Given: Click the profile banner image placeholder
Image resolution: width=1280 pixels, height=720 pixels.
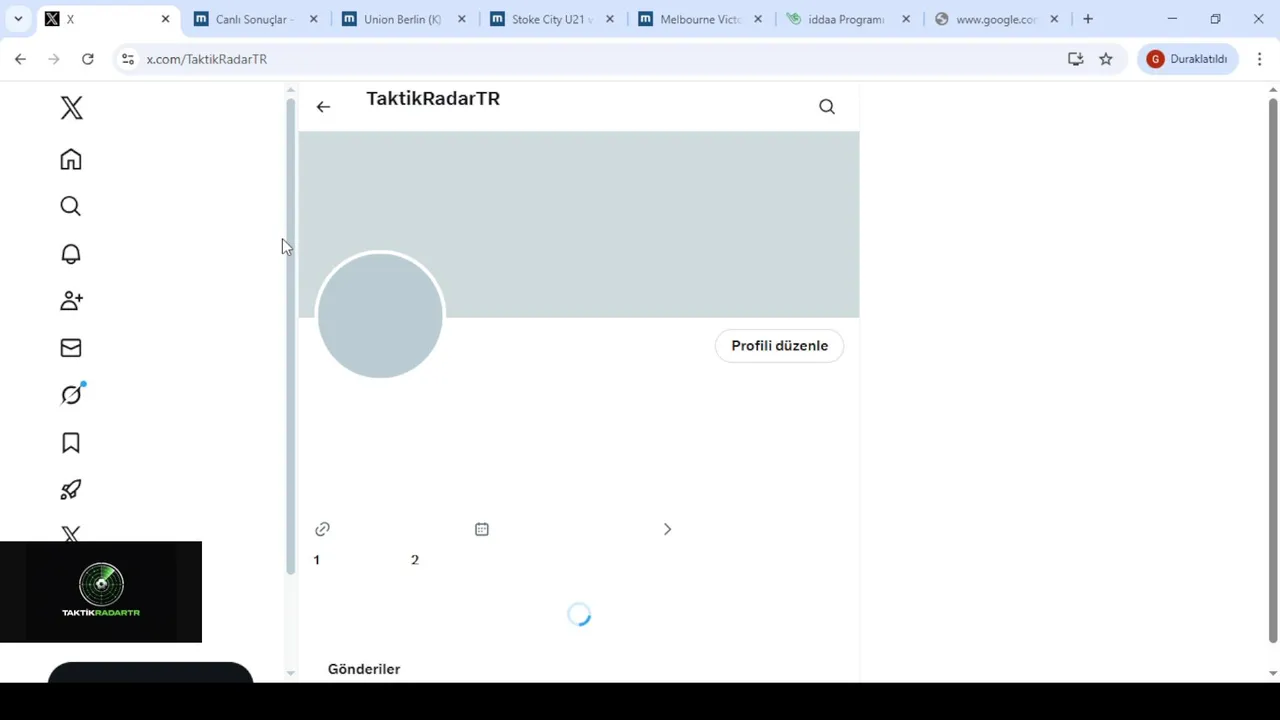Looking at the screenshot, I should (579, 224).
